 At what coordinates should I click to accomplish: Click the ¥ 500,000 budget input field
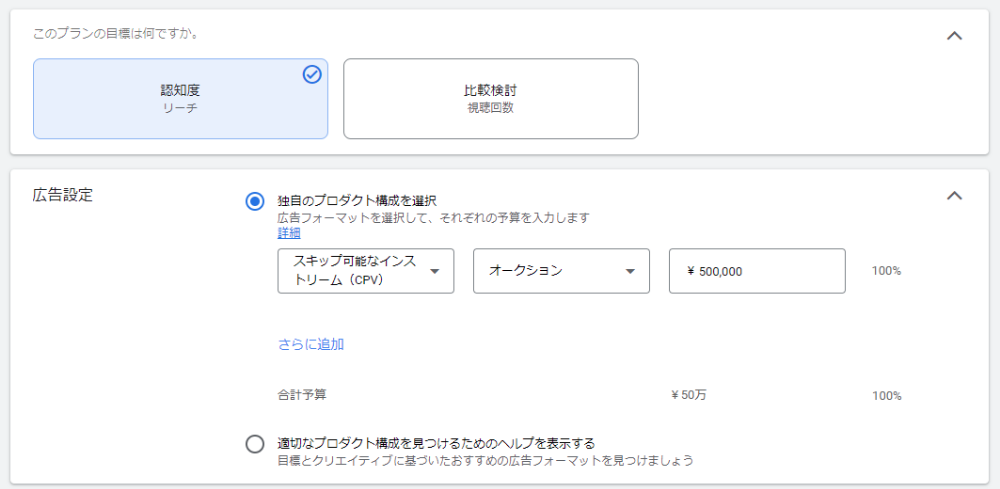(x=757, y=271)
